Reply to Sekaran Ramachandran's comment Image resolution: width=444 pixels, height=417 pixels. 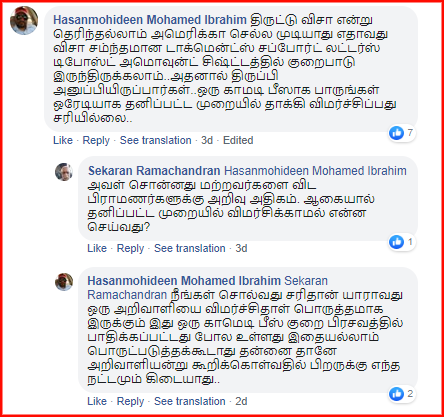[x=130, y=248]
